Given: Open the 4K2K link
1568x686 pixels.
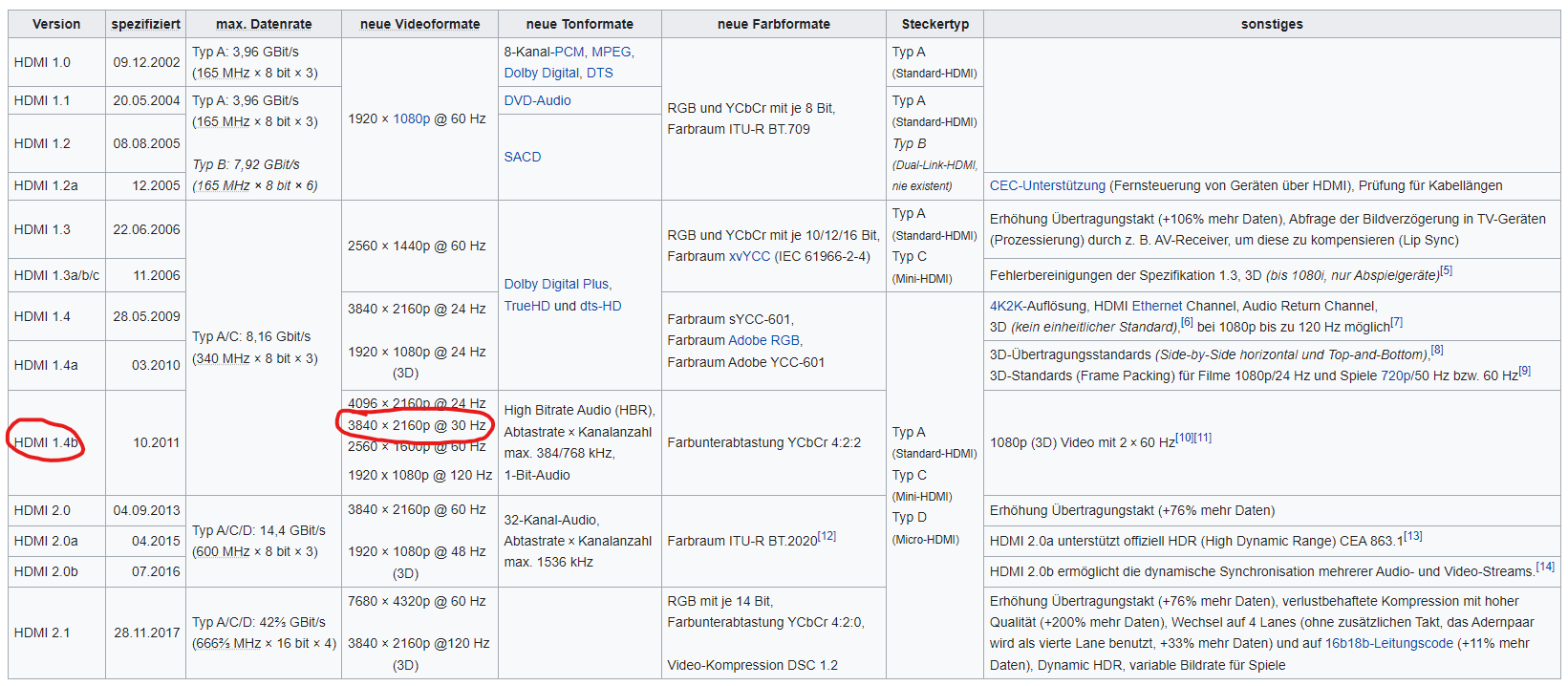Looking at the screenshot, I should (1006, 306).
